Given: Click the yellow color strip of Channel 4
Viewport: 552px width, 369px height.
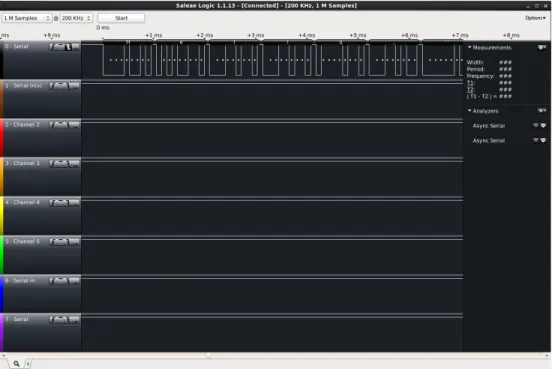Looking at the screenshot, I should click(x=2, y=216).
